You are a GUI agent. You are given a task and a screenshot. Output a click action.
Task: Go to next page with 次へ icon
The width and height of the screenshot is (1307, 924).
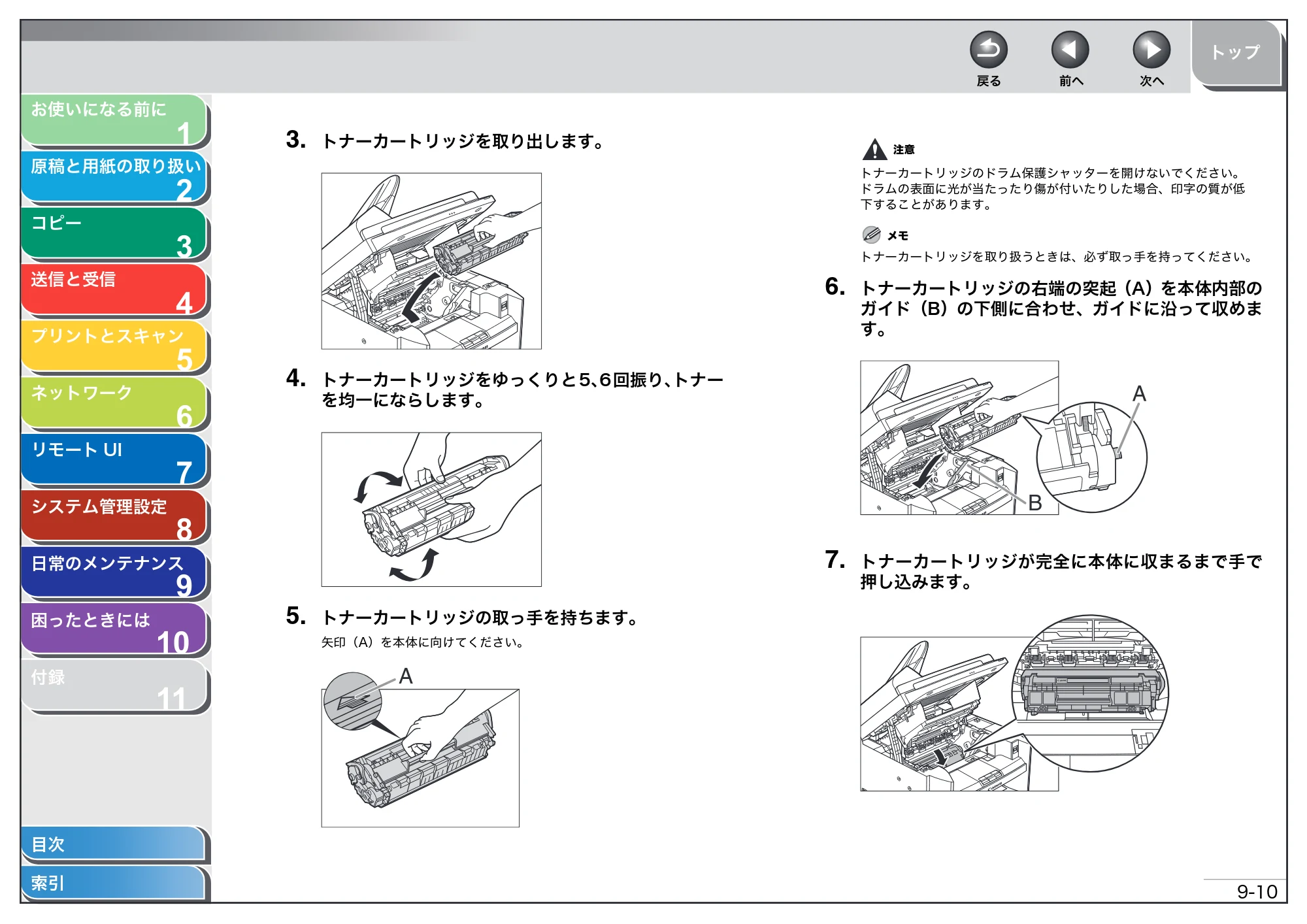click(x=1151, y=50)
